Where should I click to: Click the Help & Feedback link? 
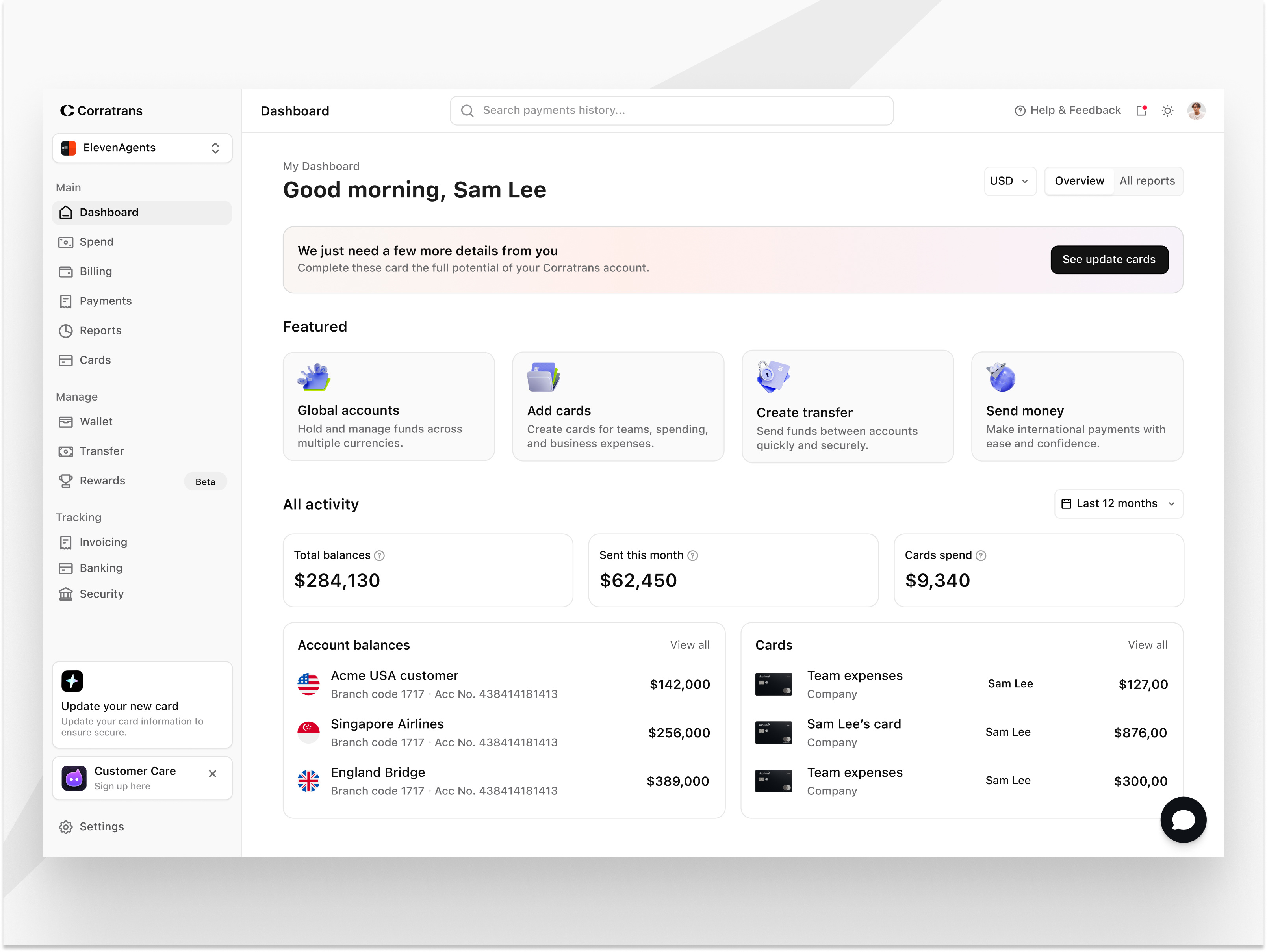pos(1068,111)
